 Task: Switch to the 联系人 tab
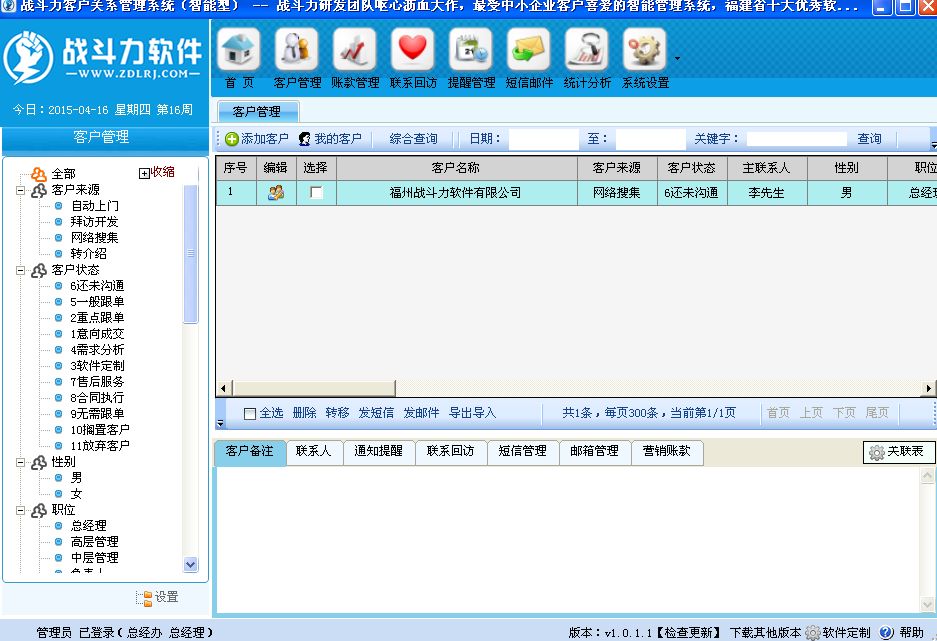click(314, 451)
